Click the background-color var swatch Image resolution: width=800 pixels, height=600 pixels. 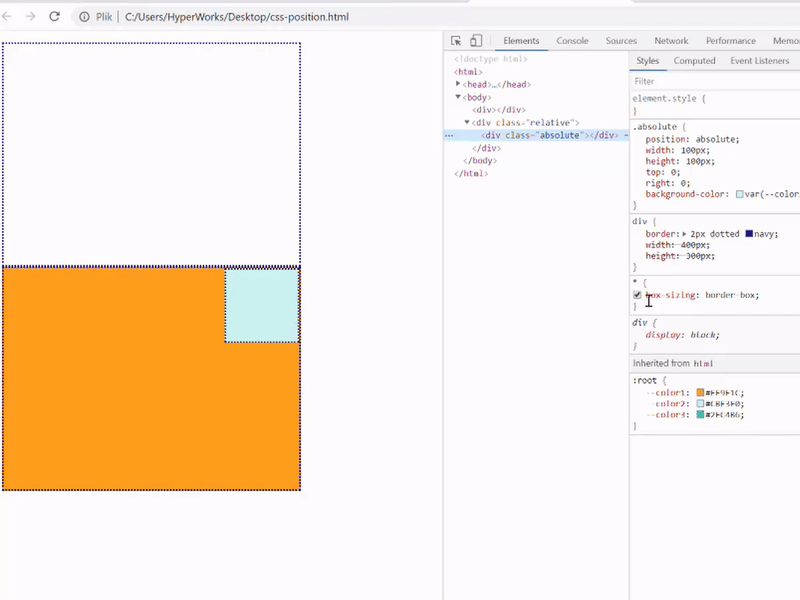(x=739, y=194)
